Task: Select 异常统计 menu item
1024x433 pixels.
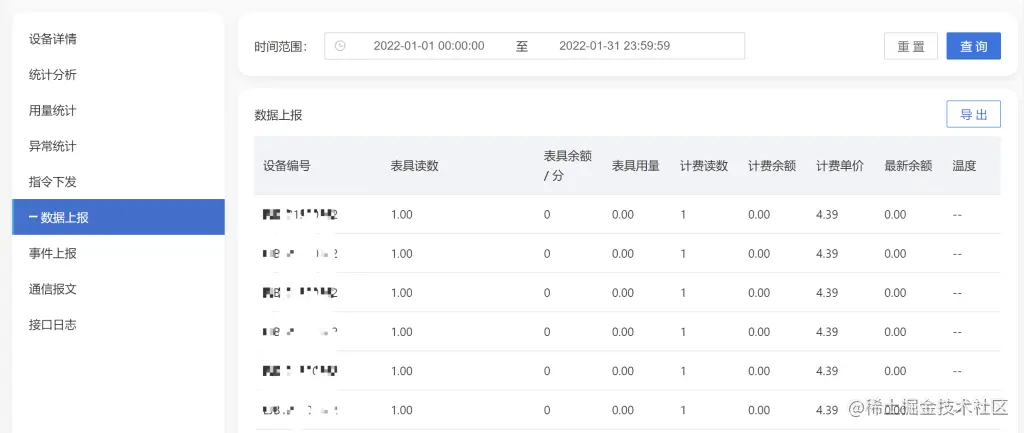Action: [x=53, y=146]
